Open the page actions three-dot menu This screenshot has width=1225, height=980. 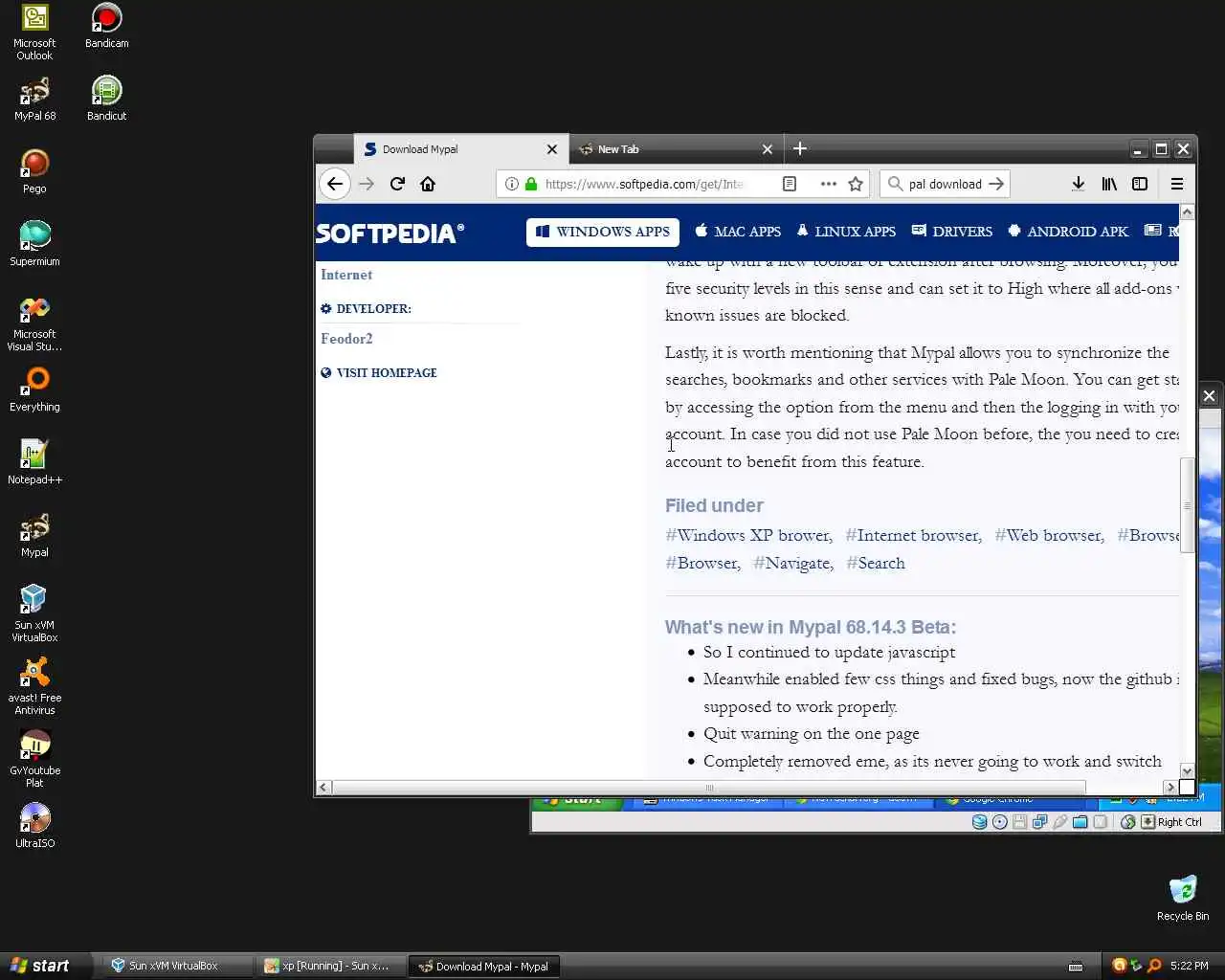(x=829, y=184)
